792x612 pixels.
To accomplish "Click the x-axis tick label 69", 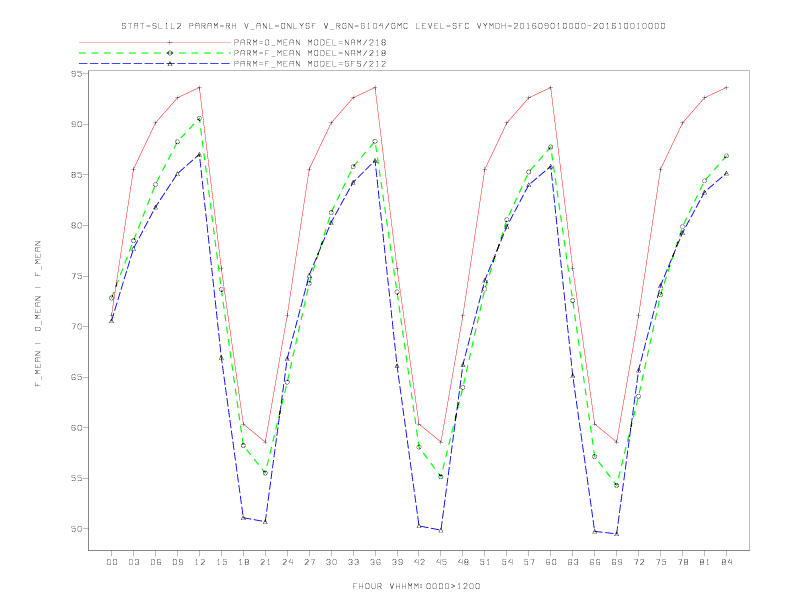I will (x=617, y=562).
